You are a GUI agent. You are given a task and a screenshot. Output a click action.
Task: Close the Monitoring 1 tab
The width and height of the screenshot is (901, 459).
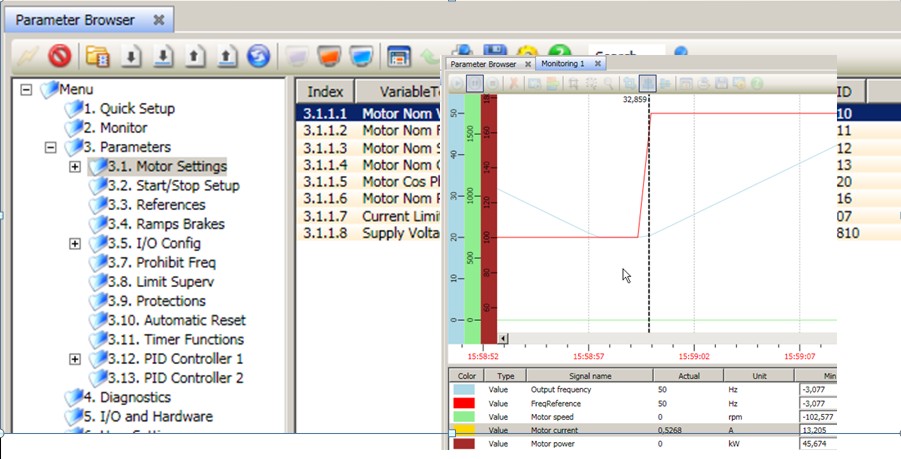[598, 64]
